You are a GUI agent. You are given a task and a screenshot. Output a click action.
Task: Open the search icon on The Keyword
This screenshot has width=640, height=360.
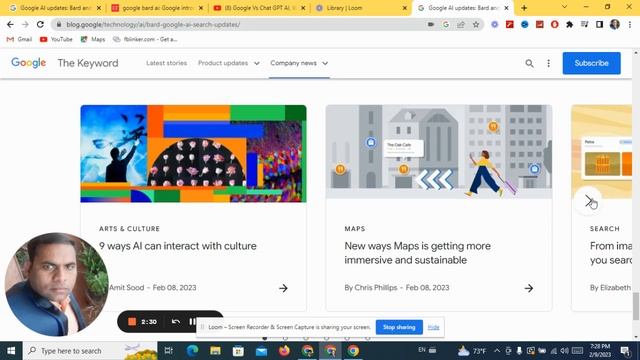[529, 63]
